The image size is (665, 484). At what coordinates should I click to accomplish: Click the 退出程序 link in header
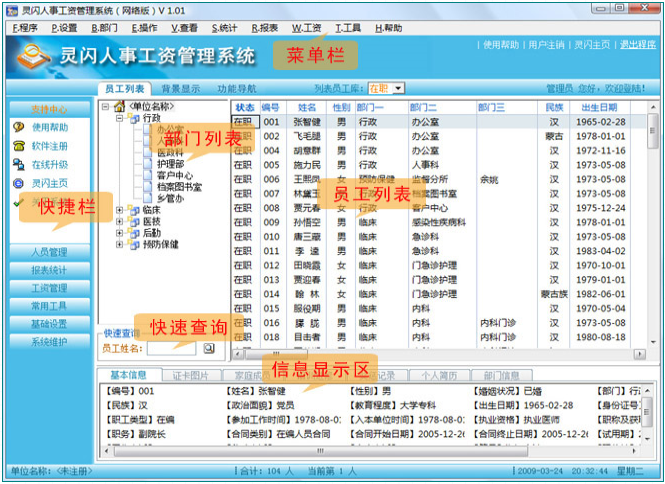pyautogui.click(x=638, y=45)
